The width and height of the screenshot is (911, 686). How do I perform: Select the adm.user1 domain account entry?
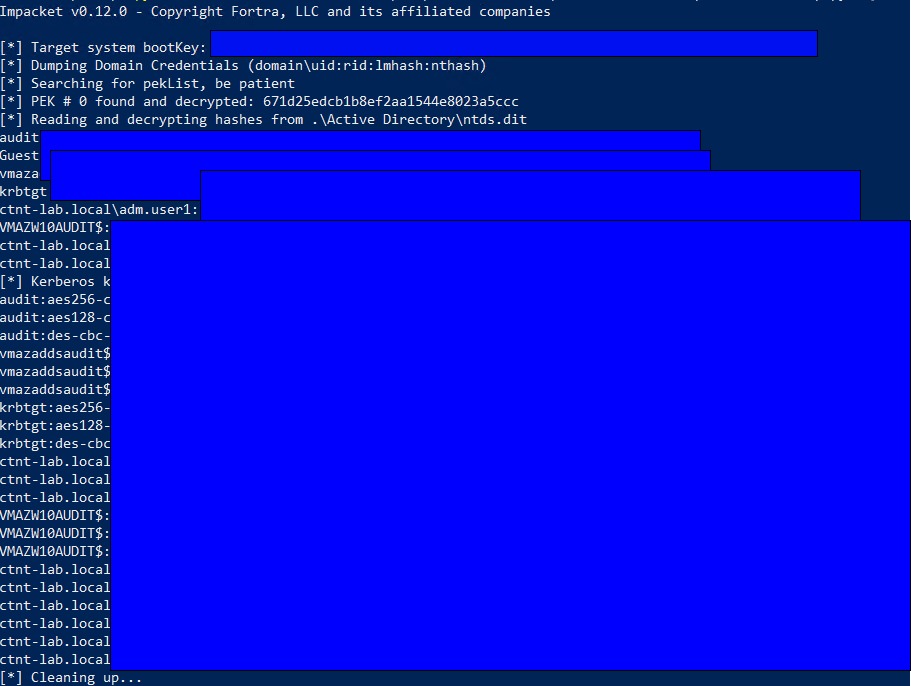pos(100,210)
